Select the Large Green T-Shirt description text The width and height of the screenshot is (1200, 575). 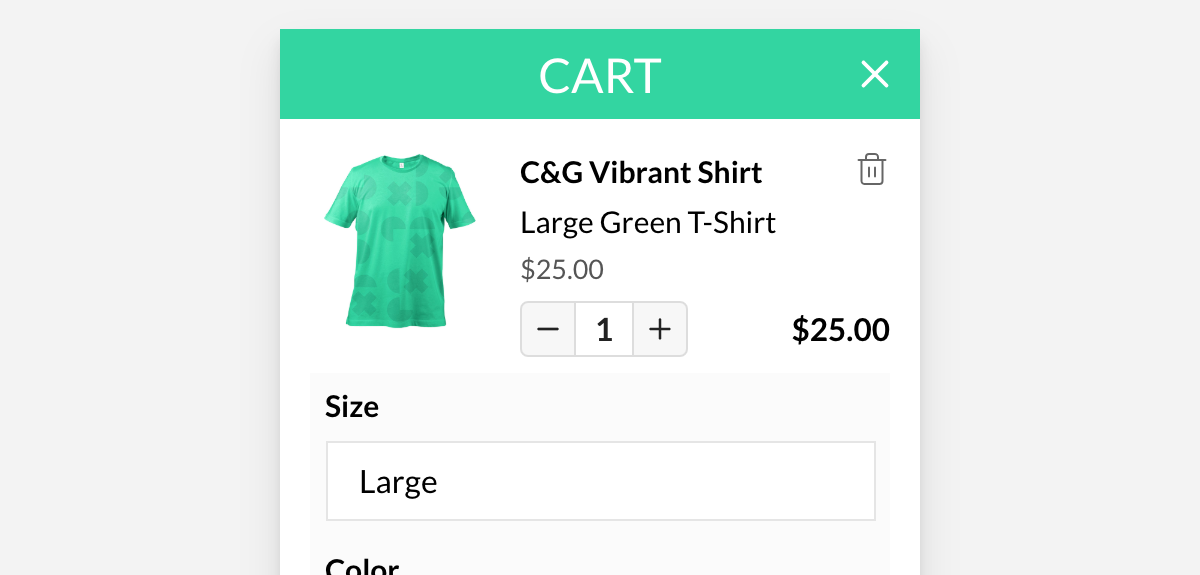[648, 222]
